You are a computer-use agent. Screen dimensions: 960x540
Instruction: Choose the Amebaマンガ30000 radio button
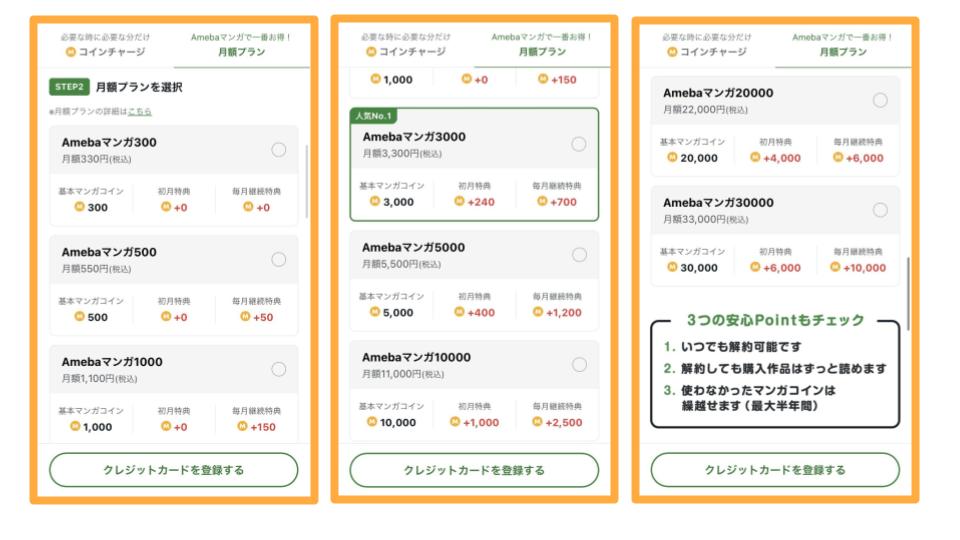point(880,210)
